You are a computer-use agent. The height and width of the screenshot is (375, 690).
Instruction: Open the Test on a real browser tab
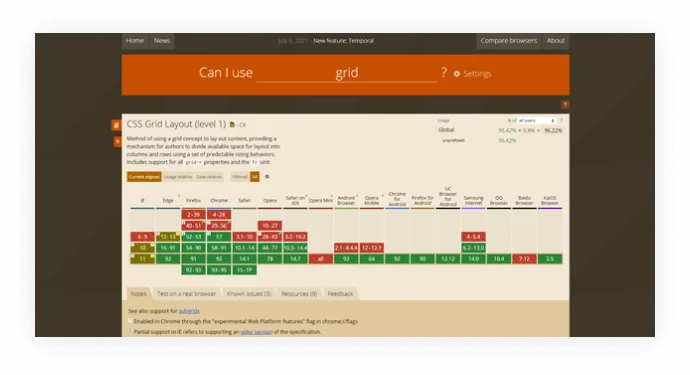point(186,294)
